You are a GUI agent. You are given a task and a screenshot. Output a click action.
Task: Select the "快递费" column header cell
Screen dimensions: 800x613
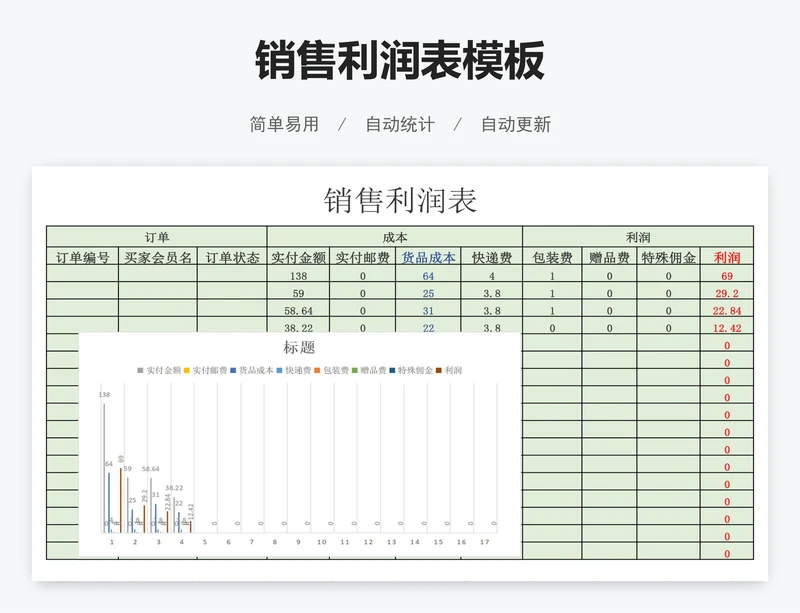tap(491, 257)
